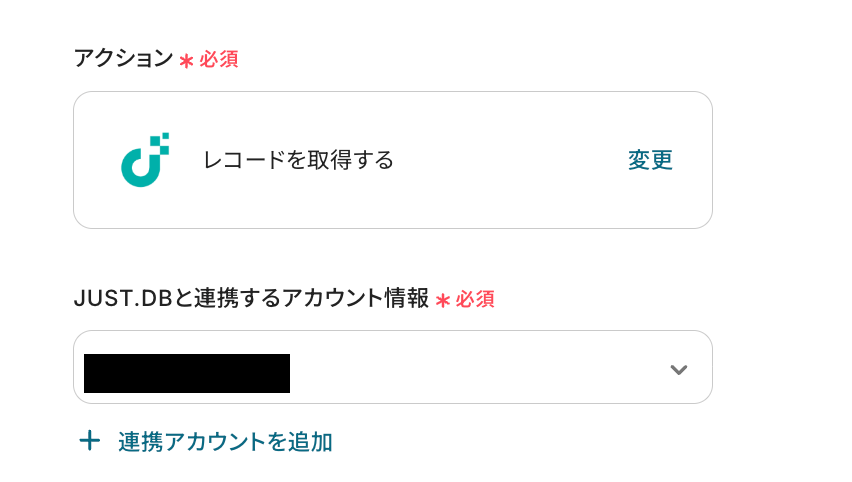Click the redacted account name in dropdown
The height and width of the screenshot is (482, 852).
[187, 373]
